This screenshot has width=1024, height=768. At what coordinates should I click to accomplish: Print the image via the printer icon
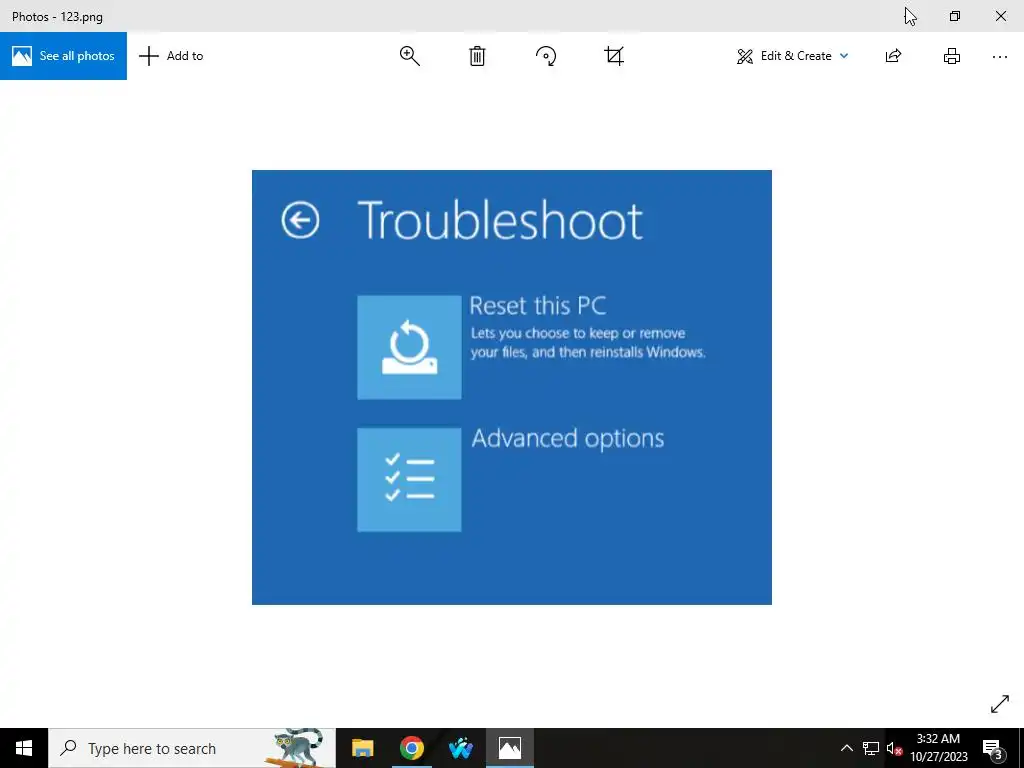click(x=952, y=56)
